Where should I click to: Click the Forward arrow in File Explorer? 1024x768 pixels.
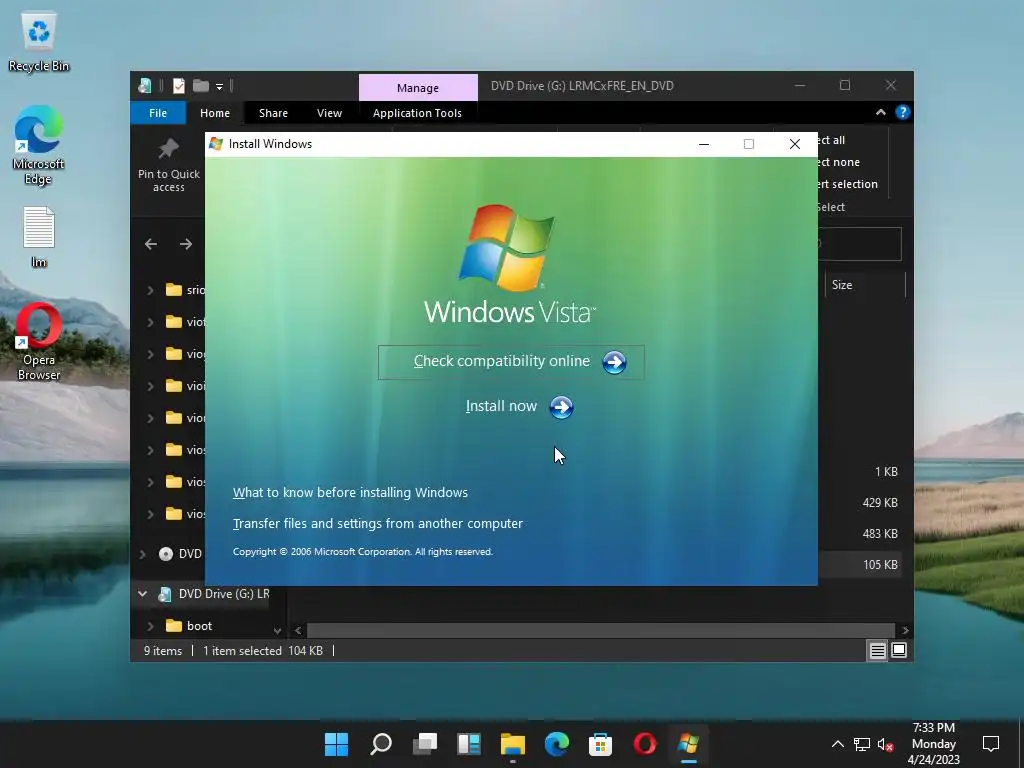[186, 244]
